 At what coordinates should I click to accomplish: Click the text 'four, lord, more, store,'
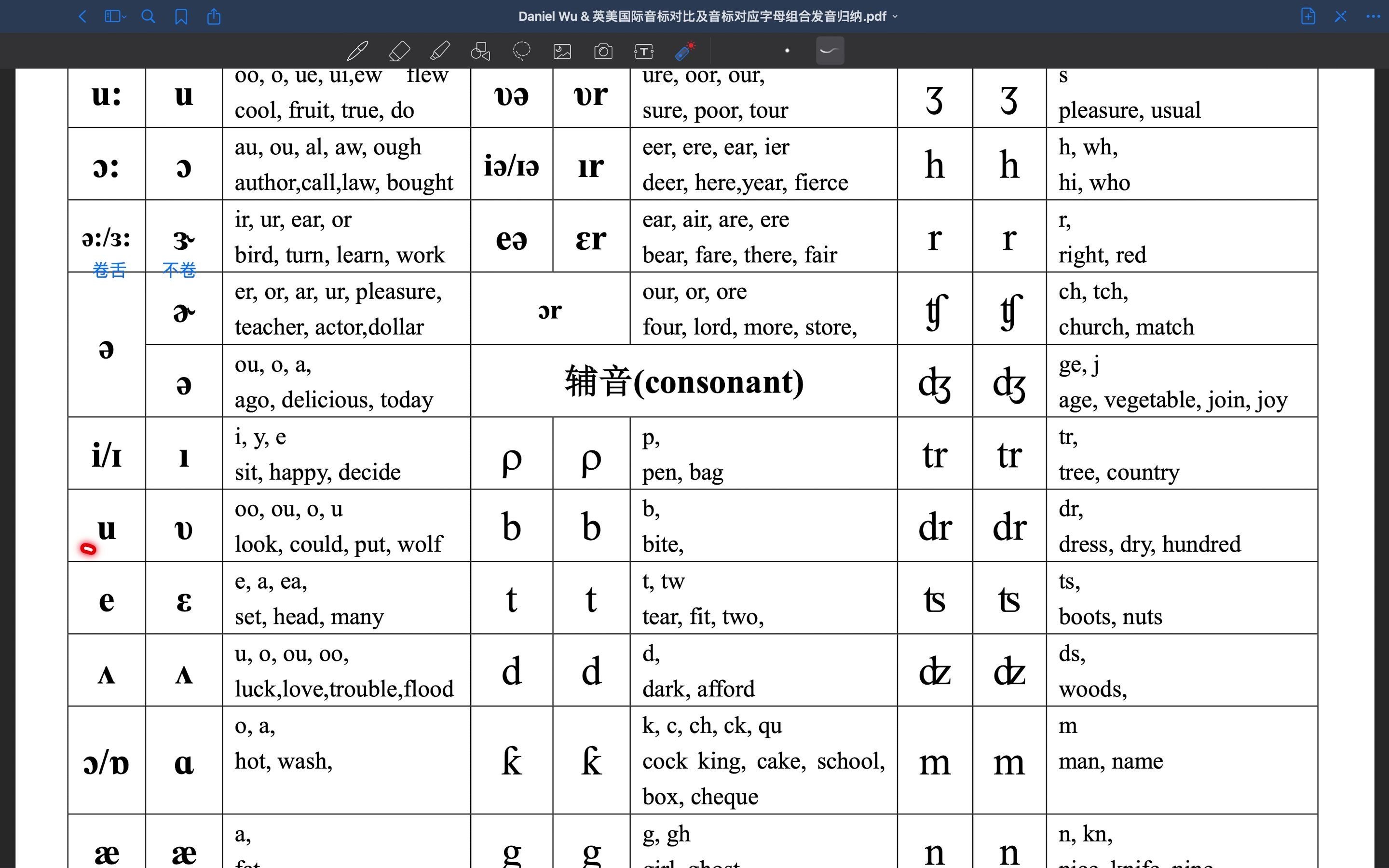pos(749,327)
